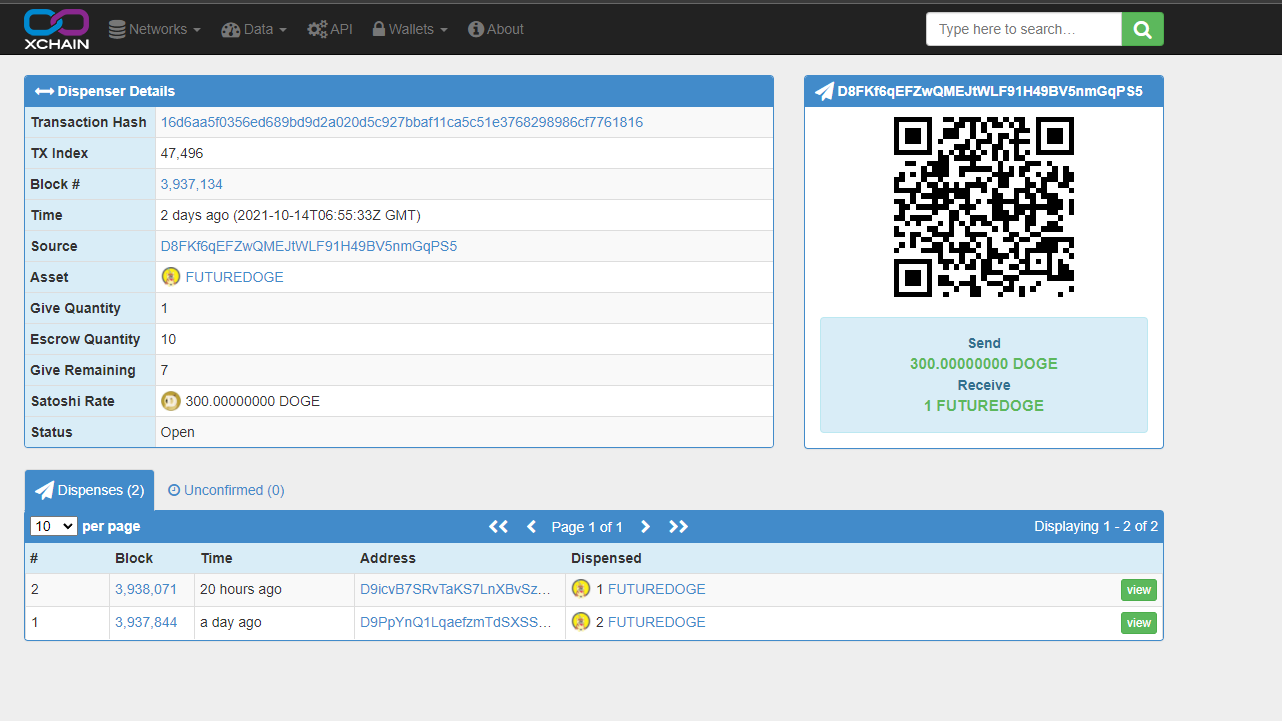Image resolution: width=1282 pixels, height=721 pixels.
Task: Click the Dispensed column header
Action: (x=606, y=558)
